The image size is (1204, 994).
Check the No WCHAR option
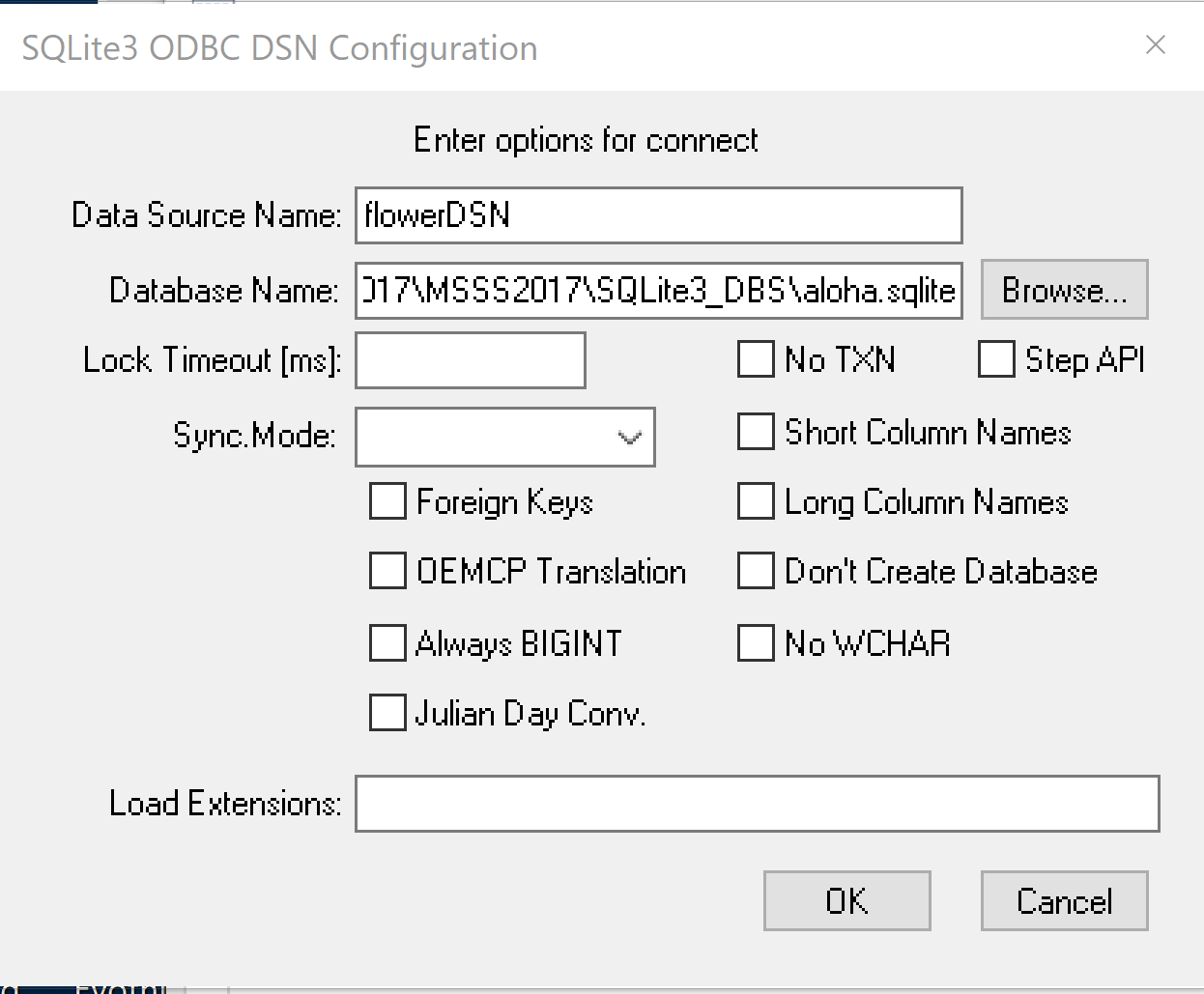pyautogui.click(x=756, y=642)
